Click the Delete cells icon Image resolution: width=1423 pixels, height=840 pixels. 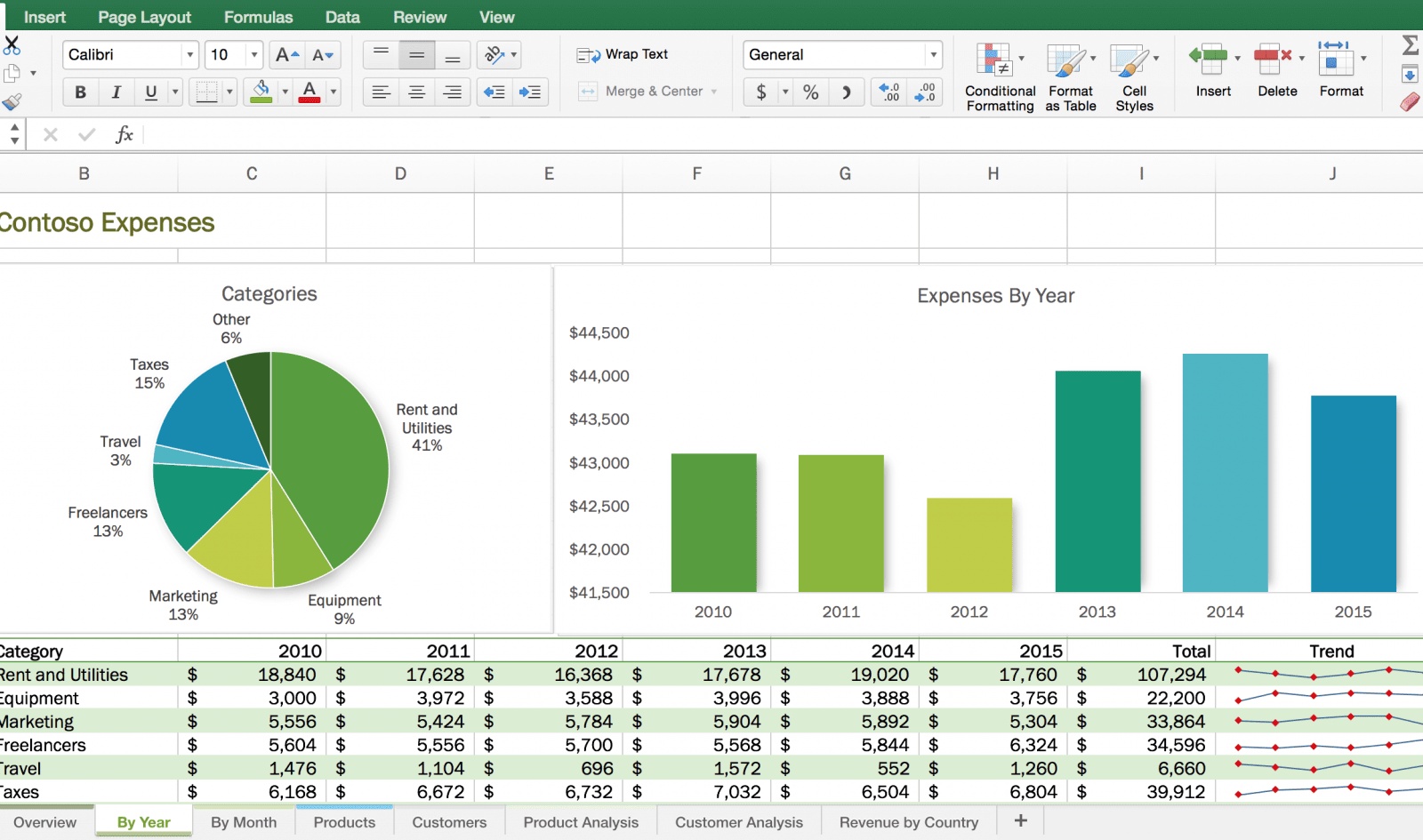point(1273,59)
